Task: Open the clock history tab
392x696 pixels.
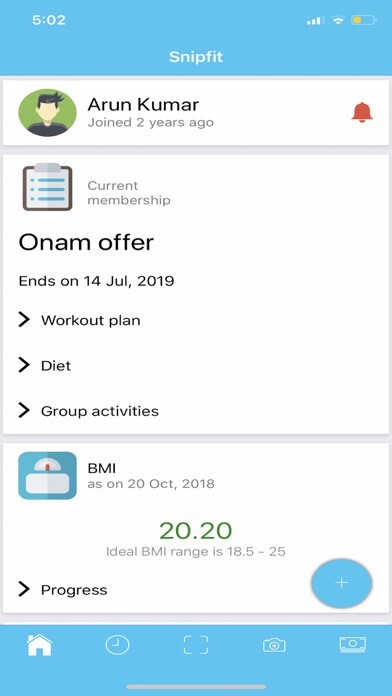Action: (x=118, y=645)
